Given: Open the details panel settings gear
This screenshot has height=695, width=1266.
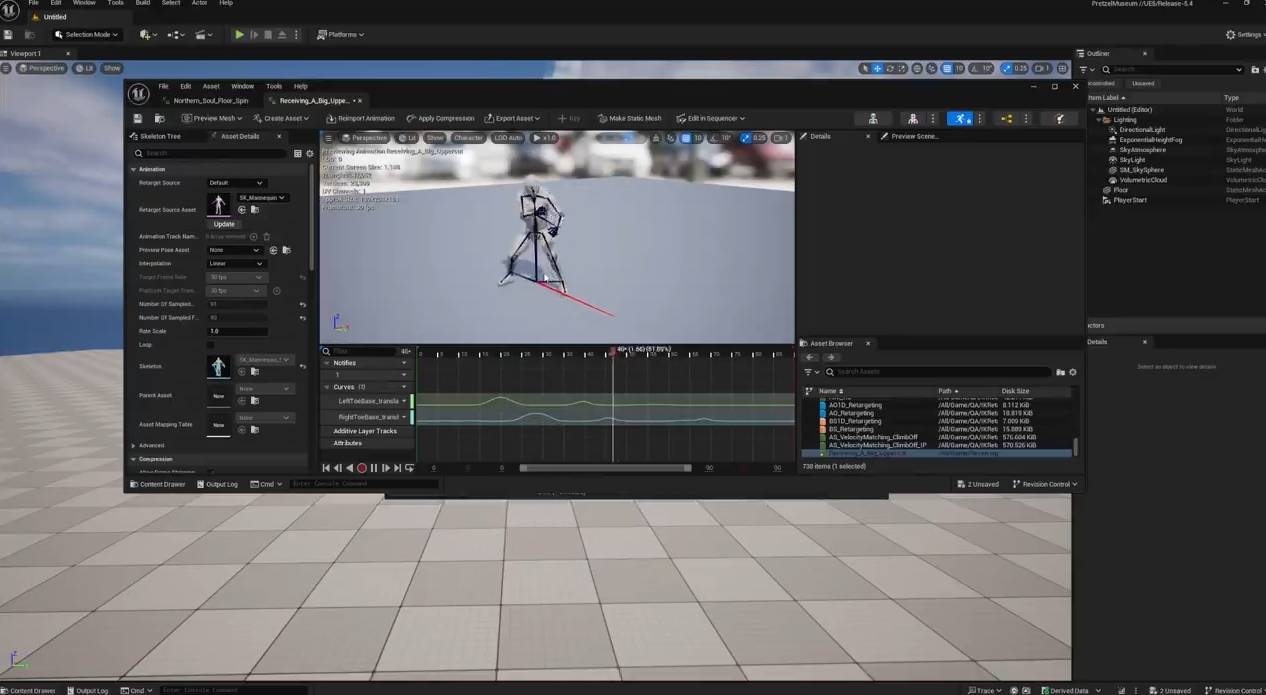Looking at the screenshot, I should (x=309, y=153).
